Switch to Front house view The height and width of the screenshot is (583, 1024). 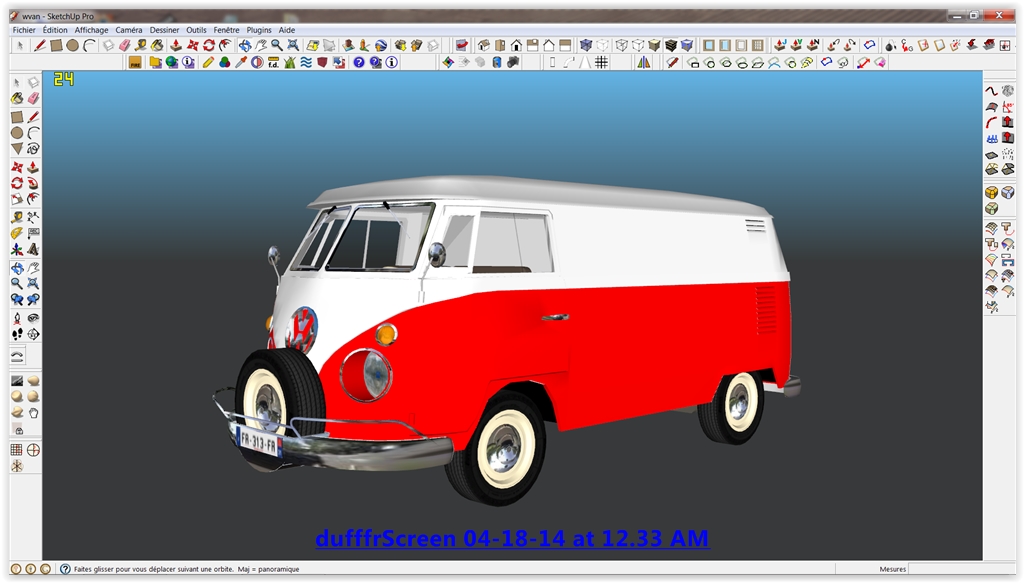[x=517, y=45]
